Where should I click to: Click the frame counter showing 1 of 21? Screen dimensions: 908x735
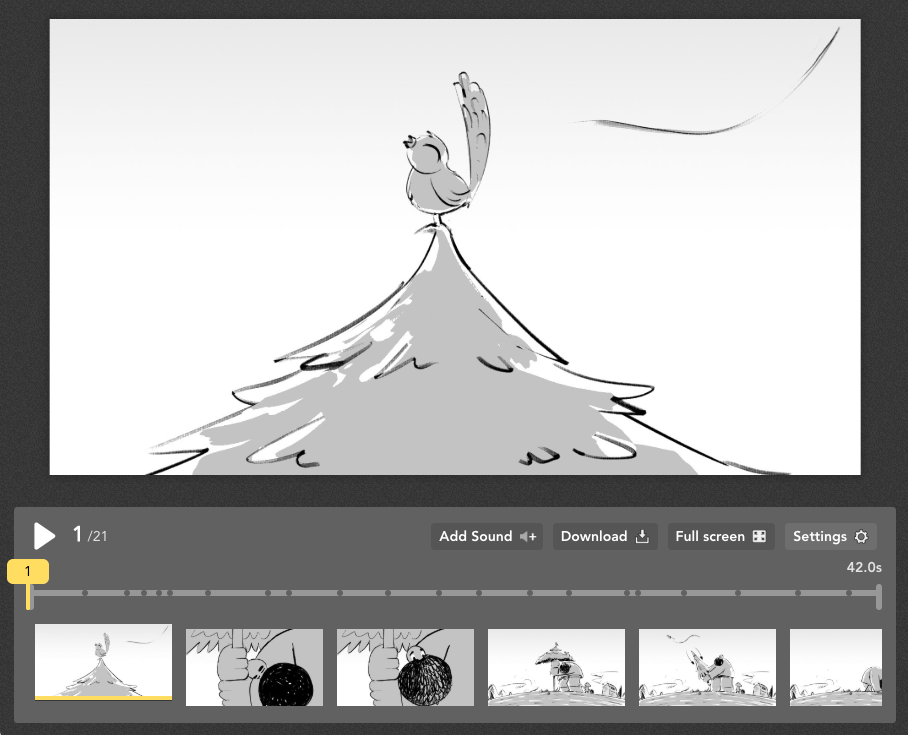(87, 535)
